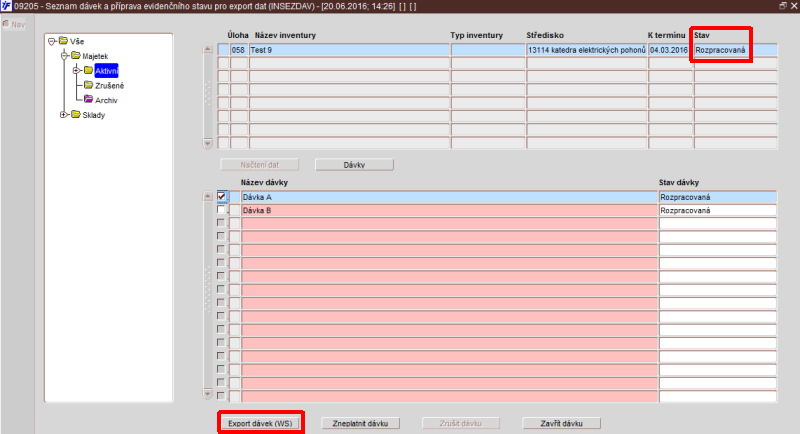Click the Nav button at top left
This screenshot has width=800, height=434.
pos(14,24)
